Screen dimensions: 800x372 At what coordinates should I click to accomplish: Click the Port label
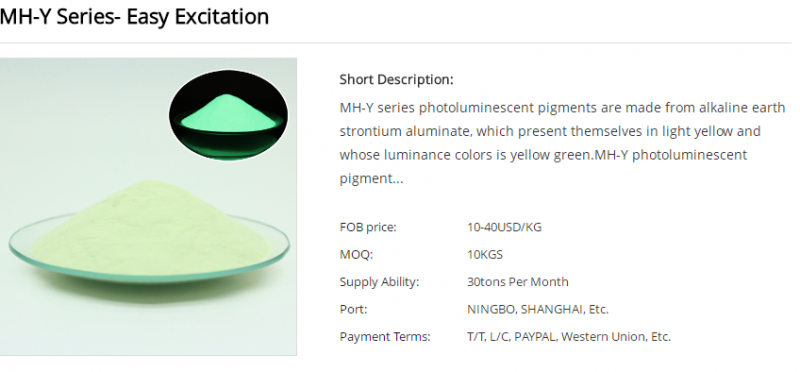point(353,309)
